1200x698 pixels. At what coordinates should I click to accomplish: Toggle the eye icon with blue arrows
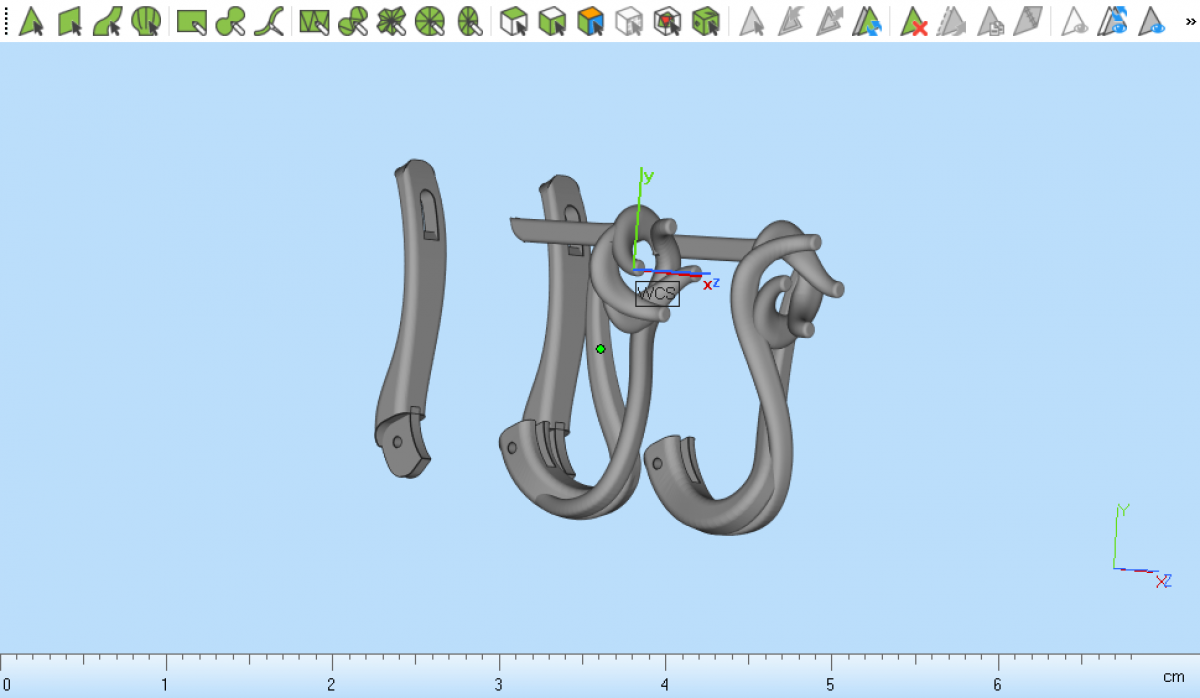(1114, 21)
